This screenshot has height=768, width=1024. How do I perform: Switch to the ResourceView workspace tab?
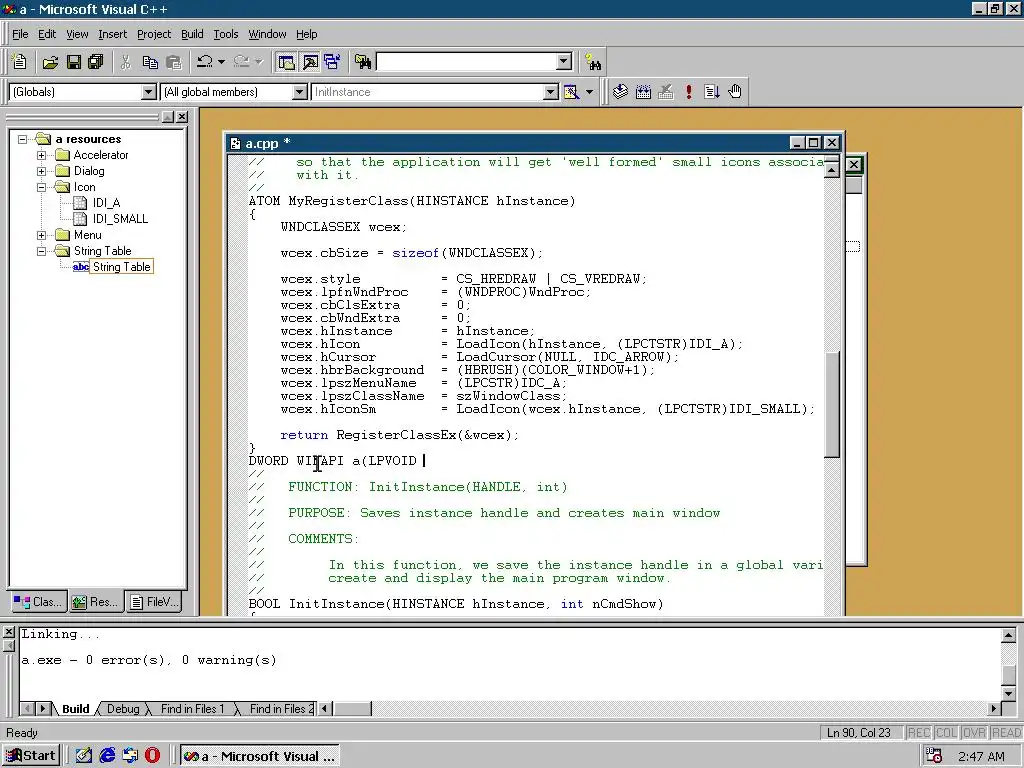[95, 601]
